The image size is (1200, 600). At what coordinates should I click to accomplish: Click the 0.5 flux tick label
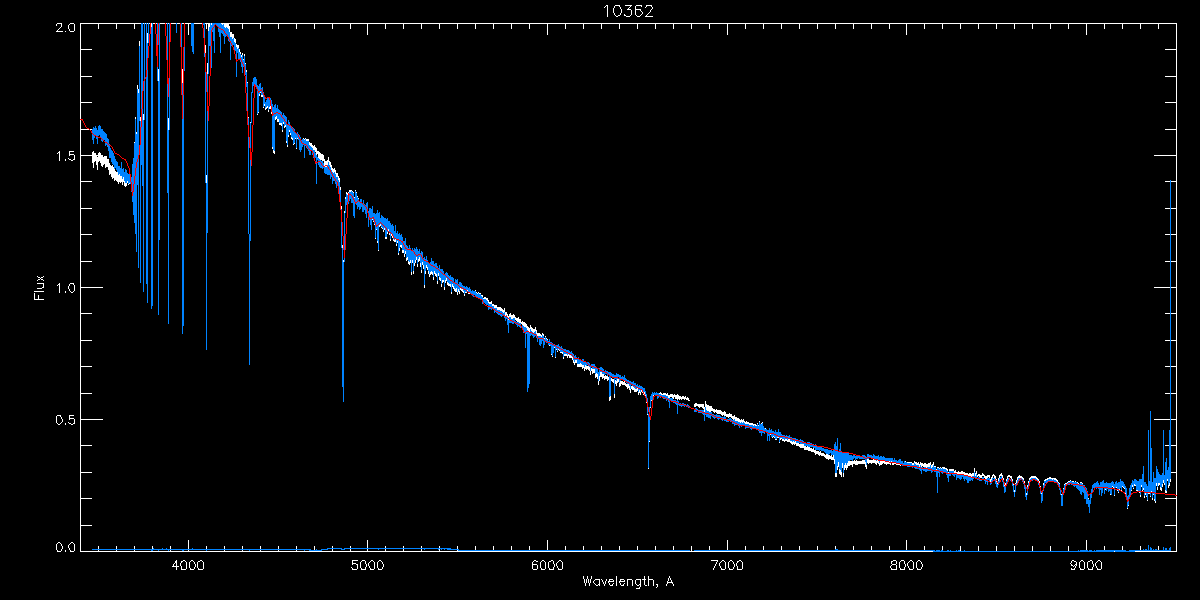point(65,419)
